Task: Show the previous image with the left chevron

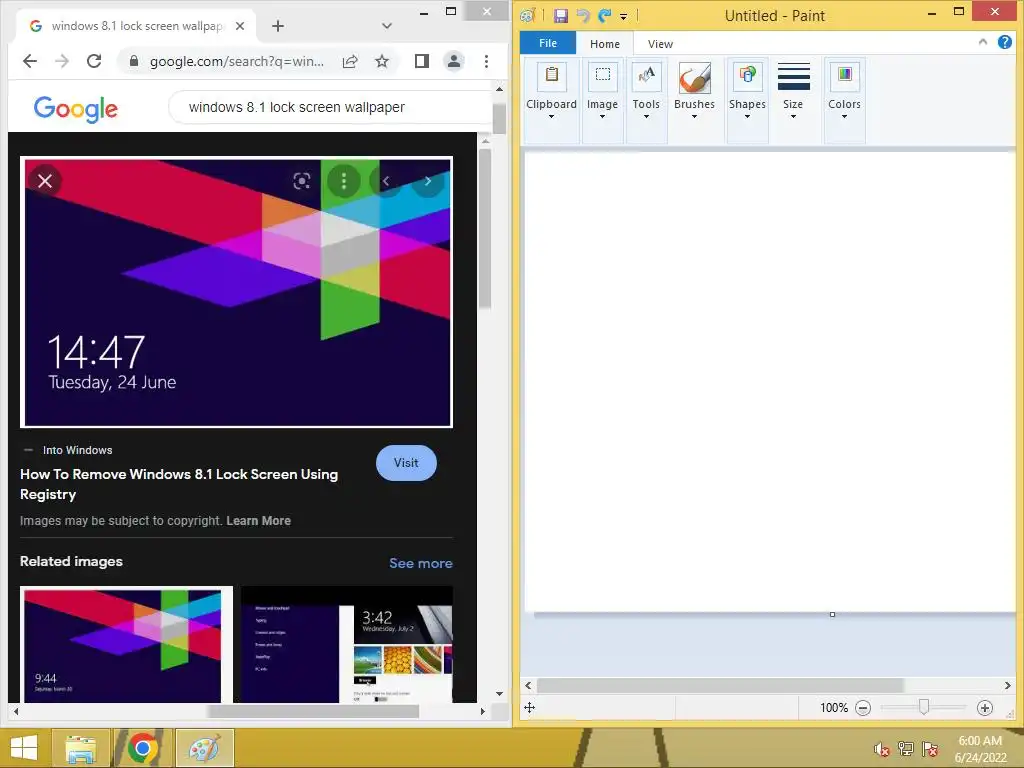Action: click(386, 181)
